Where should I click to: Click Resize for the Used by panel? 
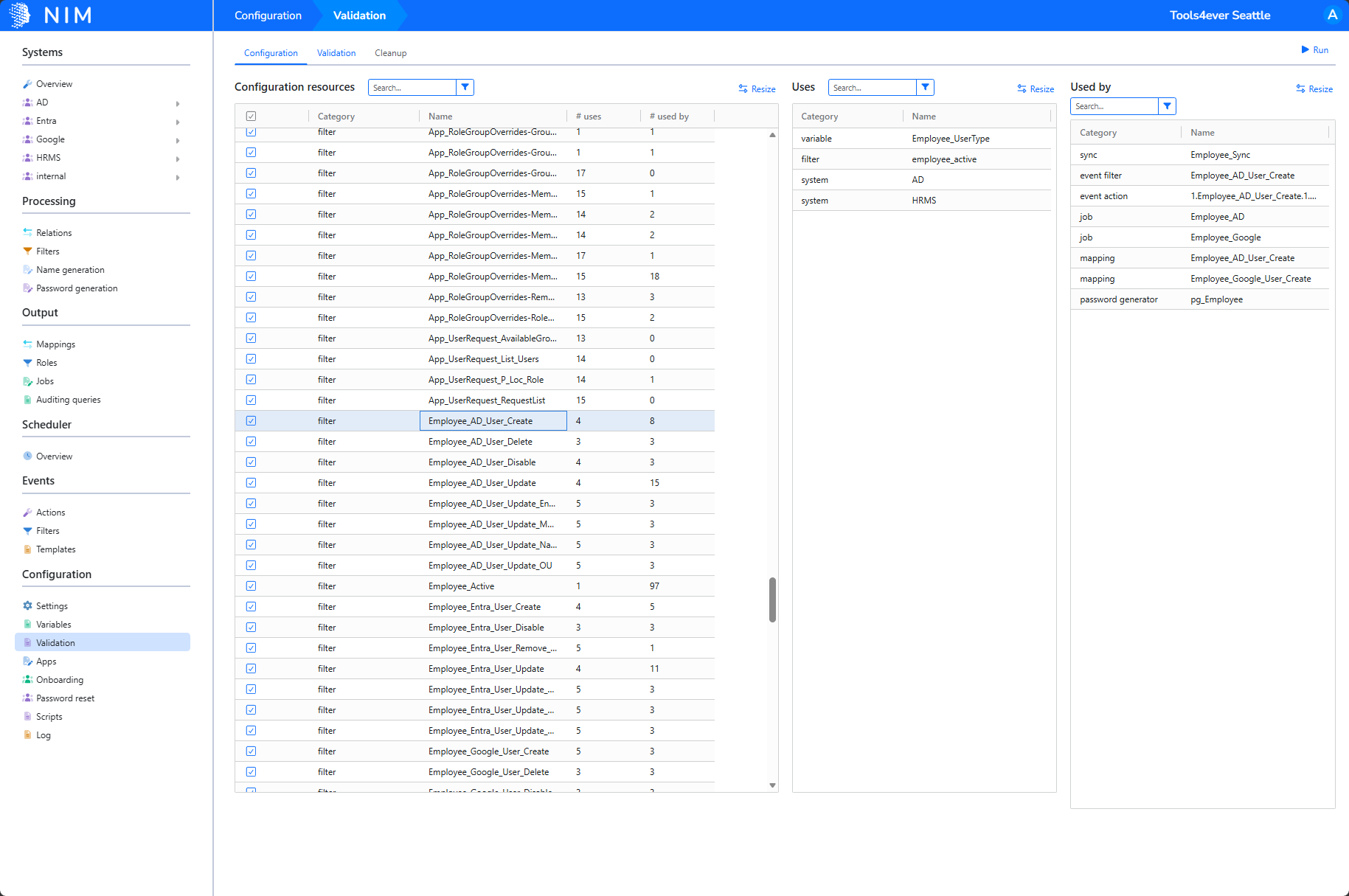tap(1314, 88)
